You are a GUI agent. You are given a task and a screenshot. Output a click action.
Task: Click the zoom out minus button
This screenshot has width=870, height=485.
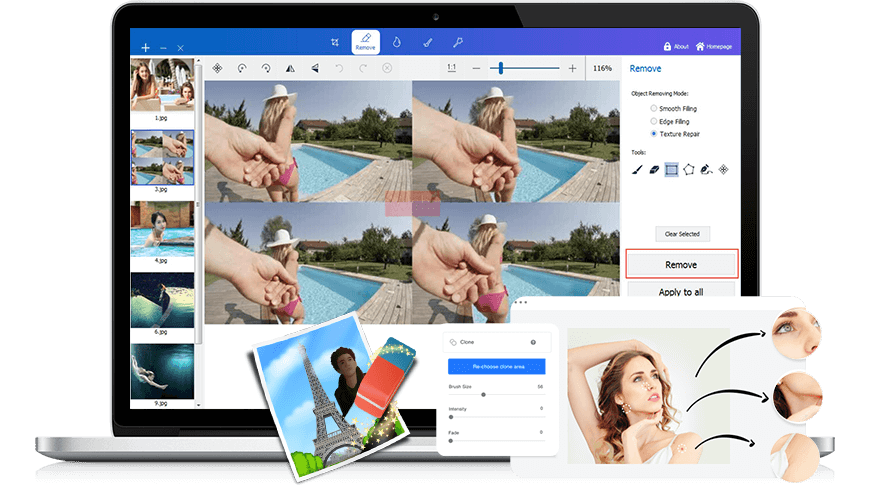pos(476,68)
